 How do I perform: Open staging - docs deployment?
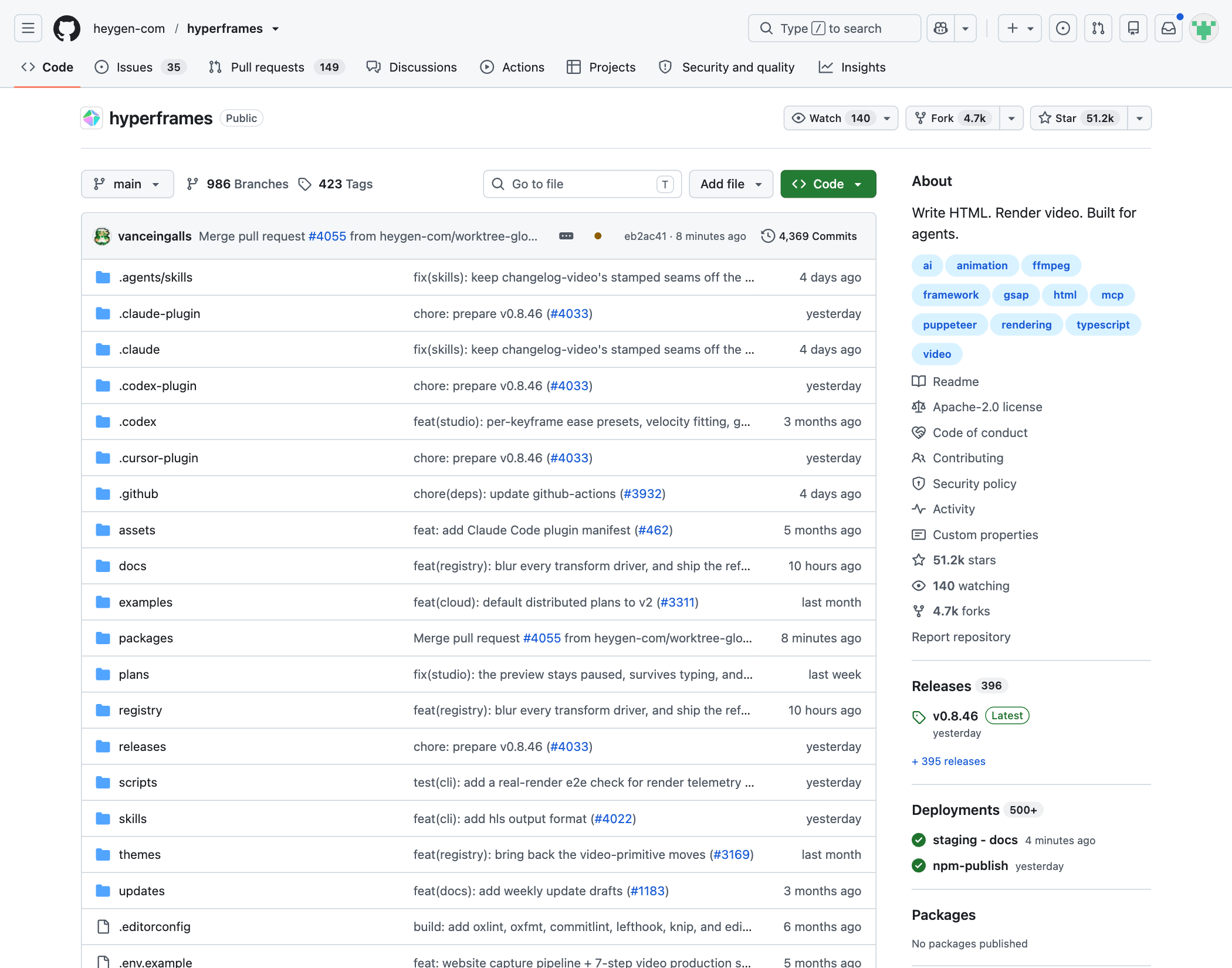point(975,840)
